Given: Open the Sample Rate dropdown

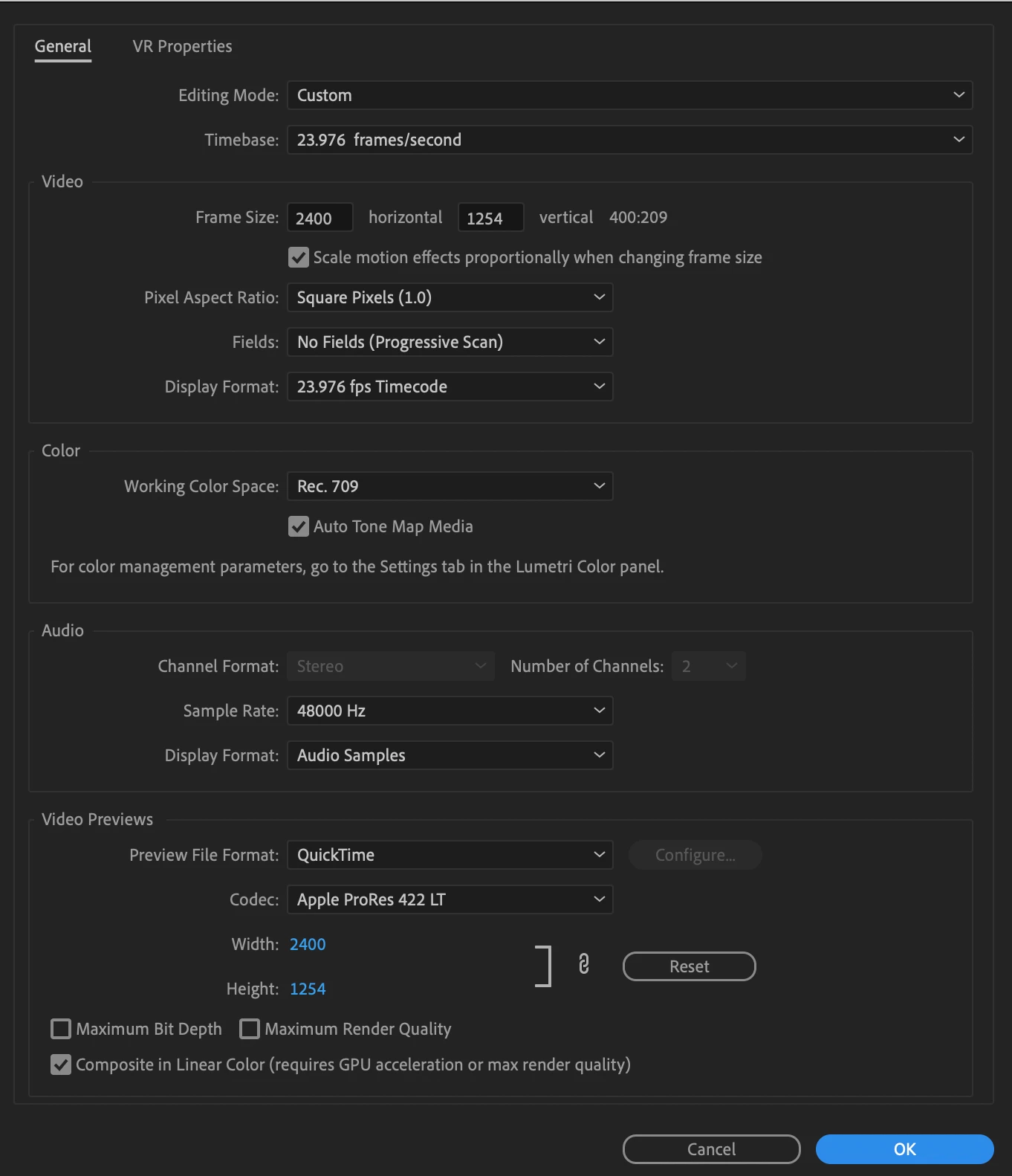Looking at the screenshot, I should pyautogui.click(x=450, y=711).
